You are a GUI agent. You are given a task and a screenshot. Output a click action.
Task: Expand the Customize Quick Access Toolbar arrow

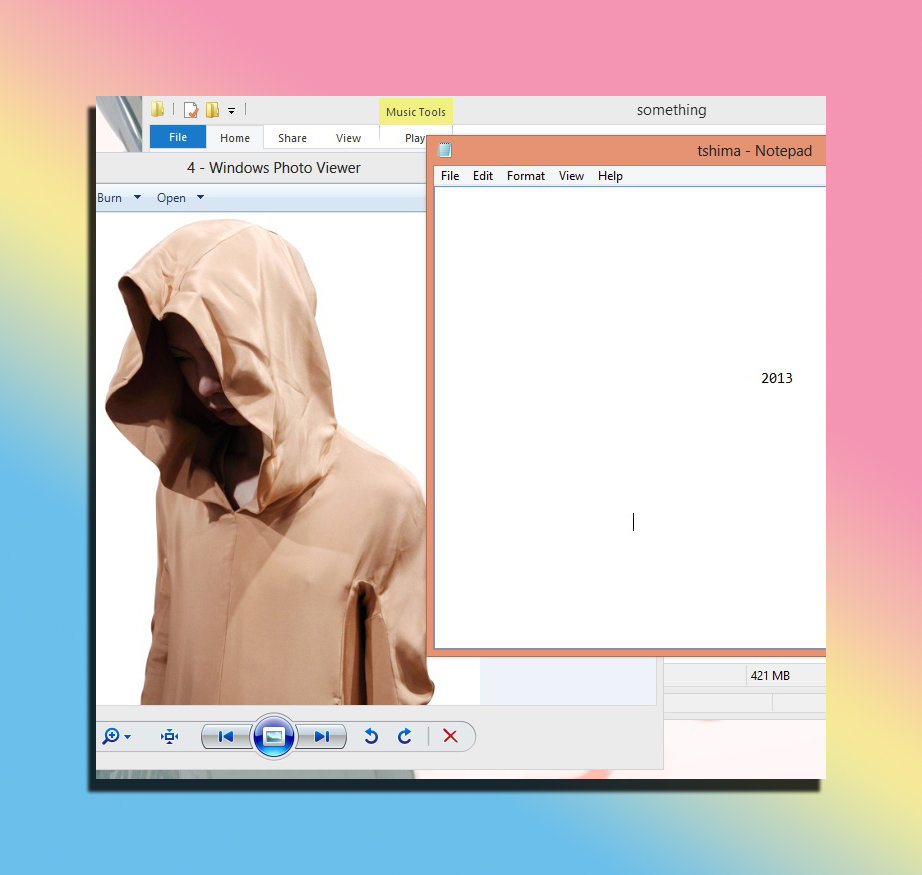(231, 111)
